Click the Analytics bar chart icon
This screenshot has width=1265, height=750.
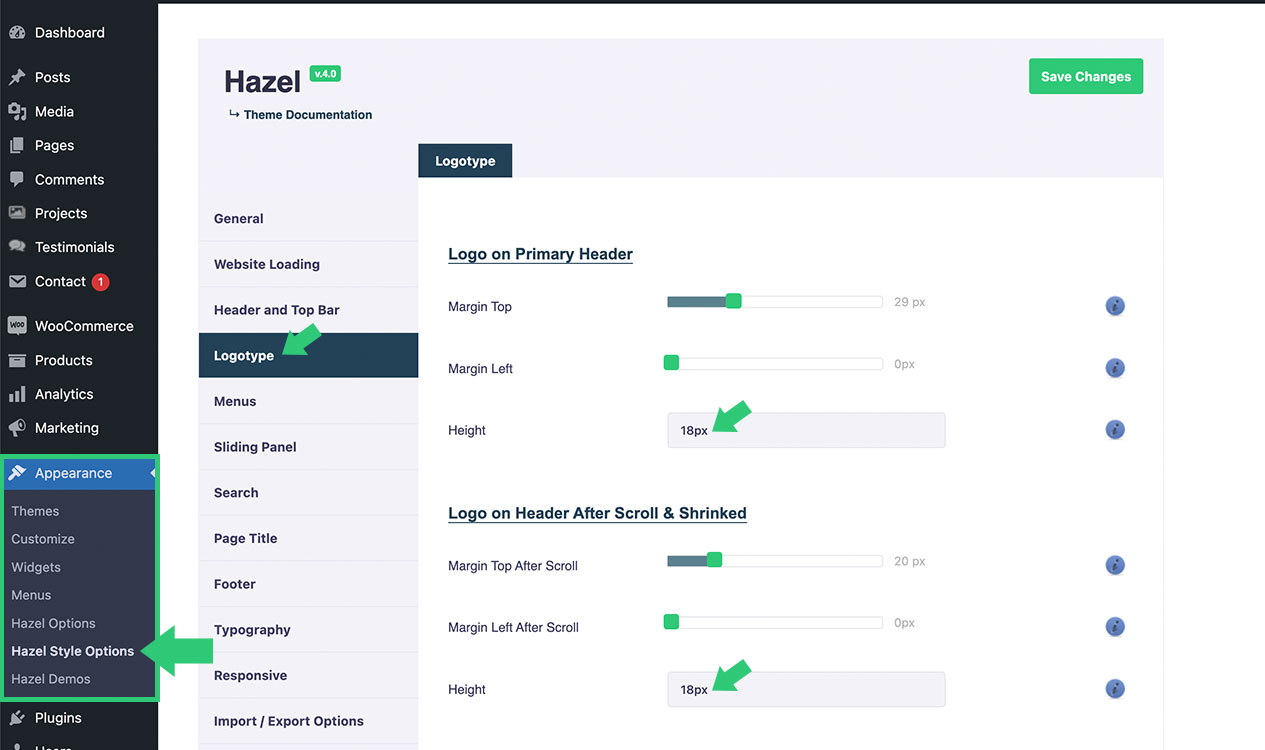pyautogui.click(x=17, y=394)
